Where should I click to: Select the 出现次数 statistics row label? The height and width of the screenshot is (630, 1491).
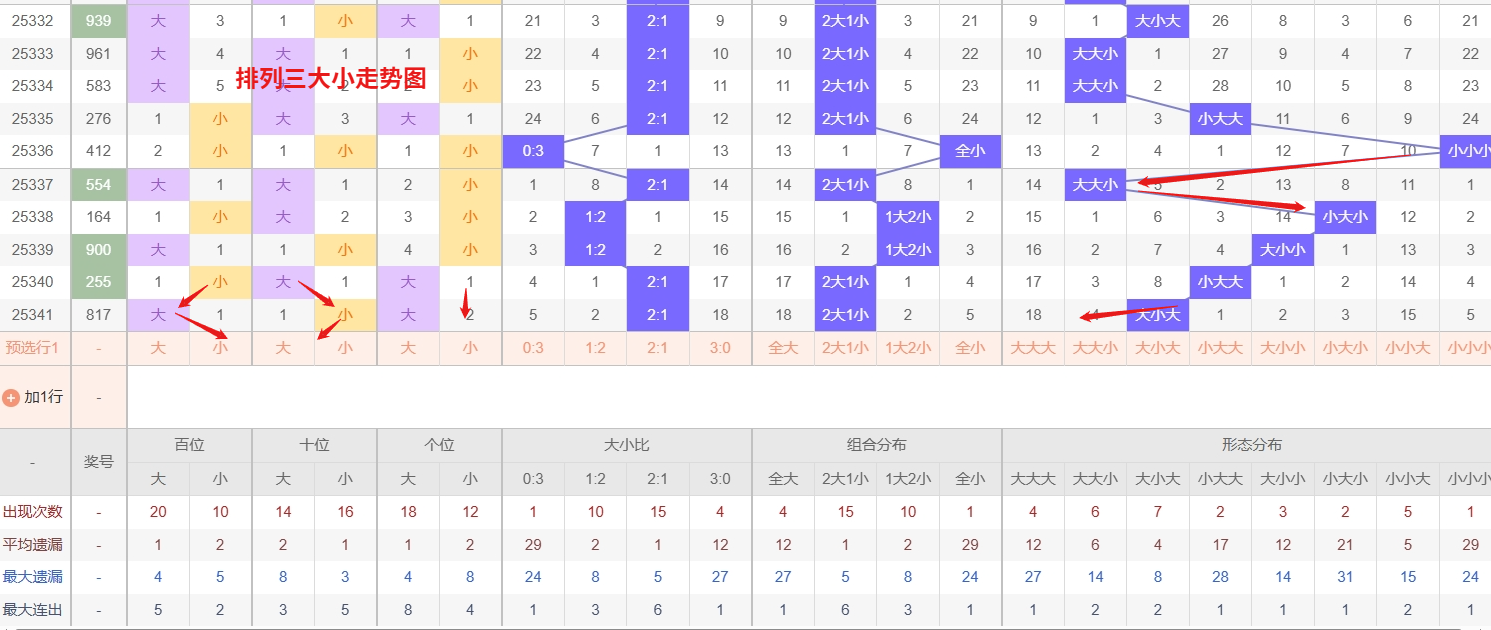(x=33, y=512)
